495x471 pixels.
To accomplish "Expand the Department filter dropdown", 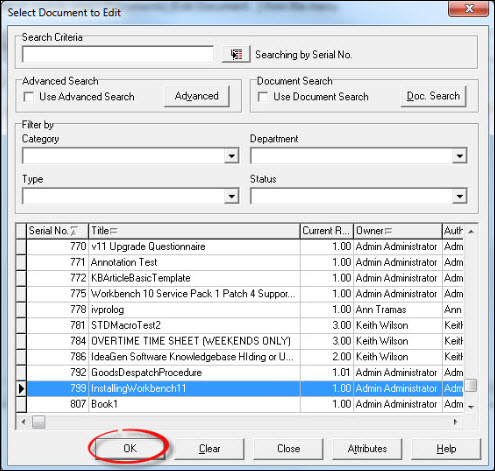I will (x=460, y=156).
